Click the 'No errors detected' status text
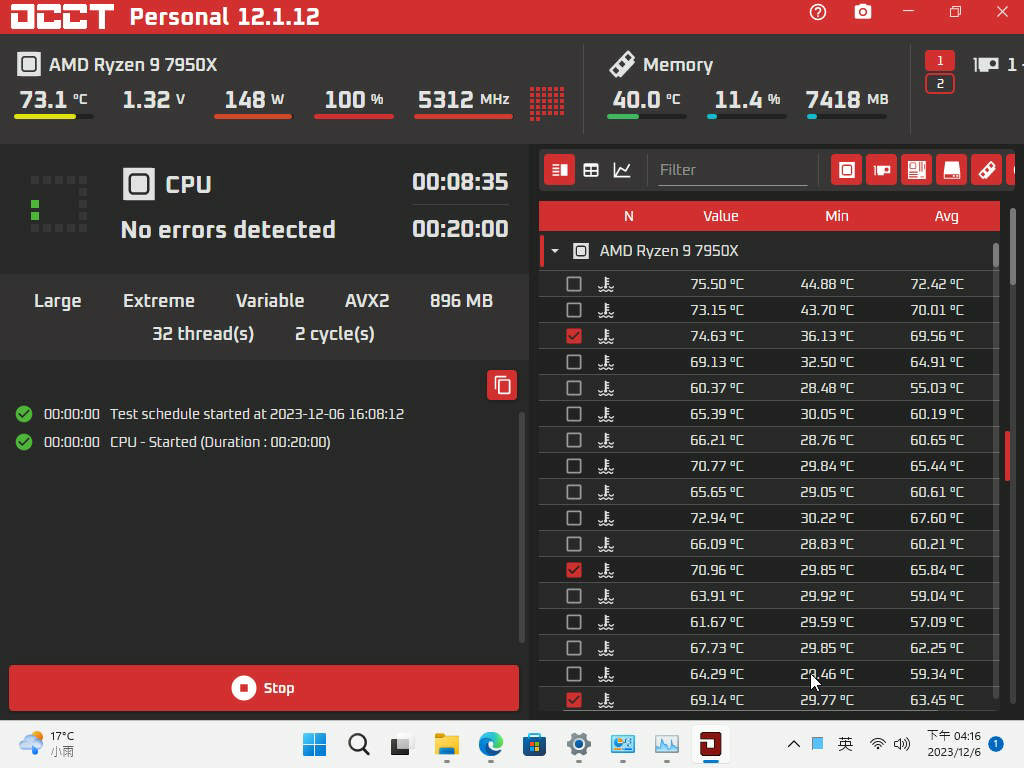Image resolution: width=1024 pixels, height=768 pixels. coord(228,229)
